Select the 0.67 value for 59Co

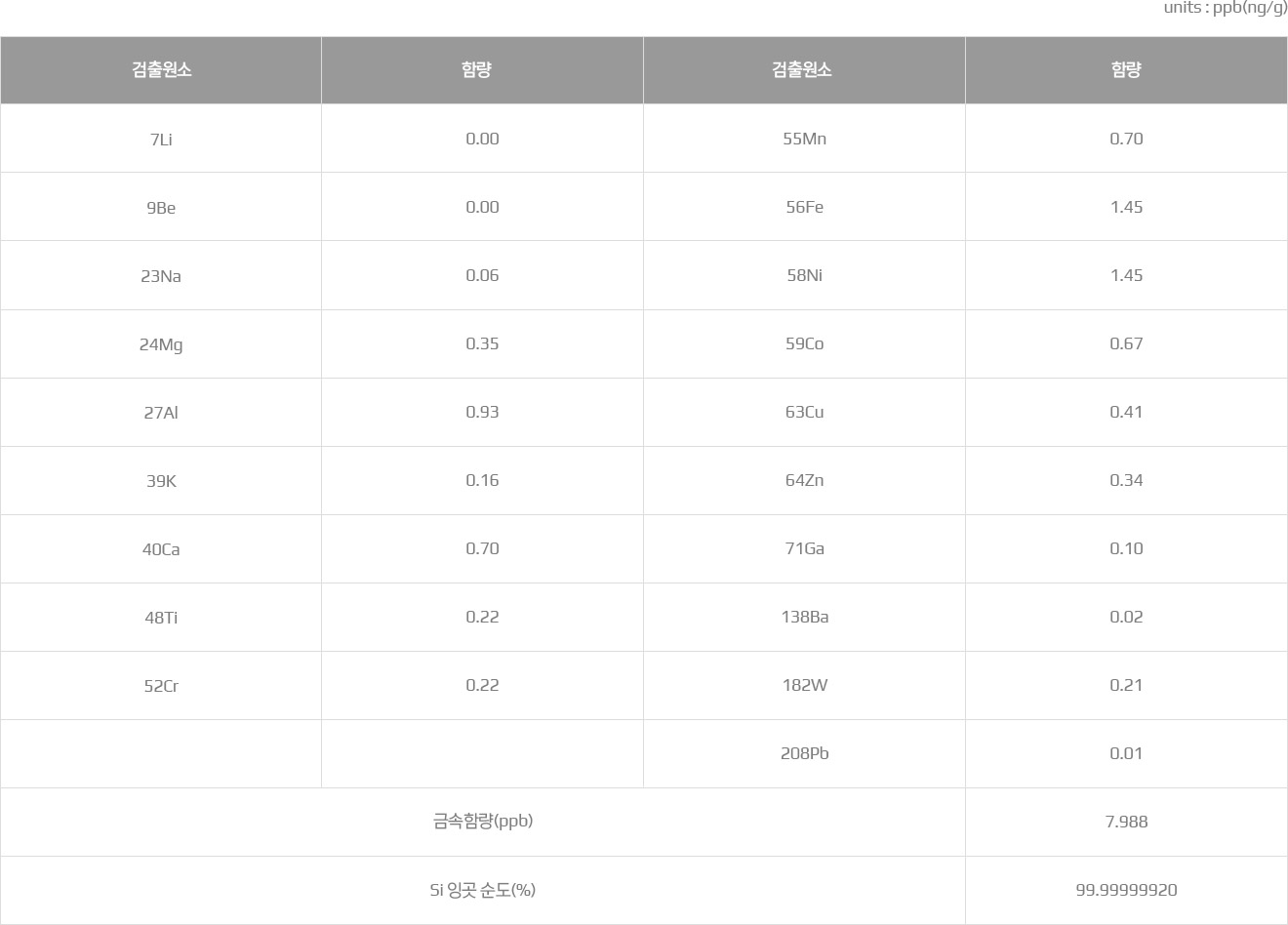pyautogui.click(x=1126, y=343)
